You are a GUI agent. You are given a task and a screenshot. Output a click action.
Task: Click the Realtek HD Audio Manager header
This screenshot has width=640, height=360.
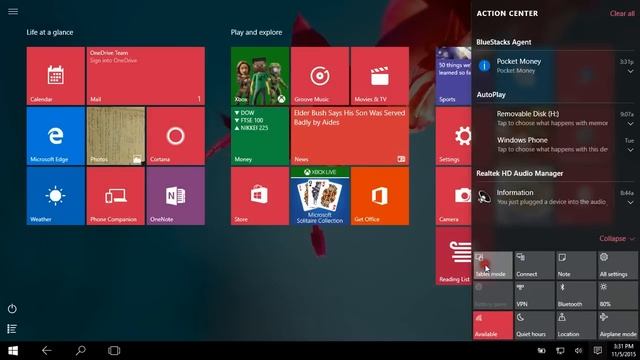(x=520, y=173)
